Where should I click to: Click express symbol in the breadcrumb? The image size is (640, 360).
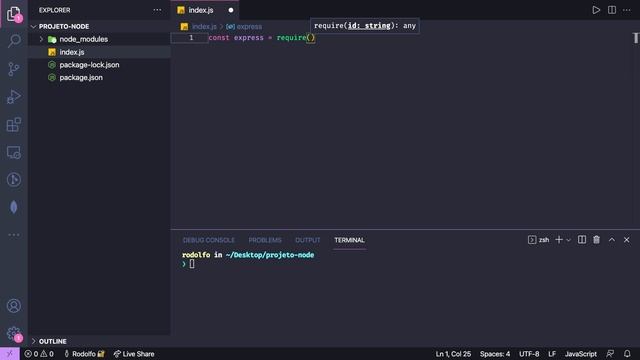pos(249,27)
